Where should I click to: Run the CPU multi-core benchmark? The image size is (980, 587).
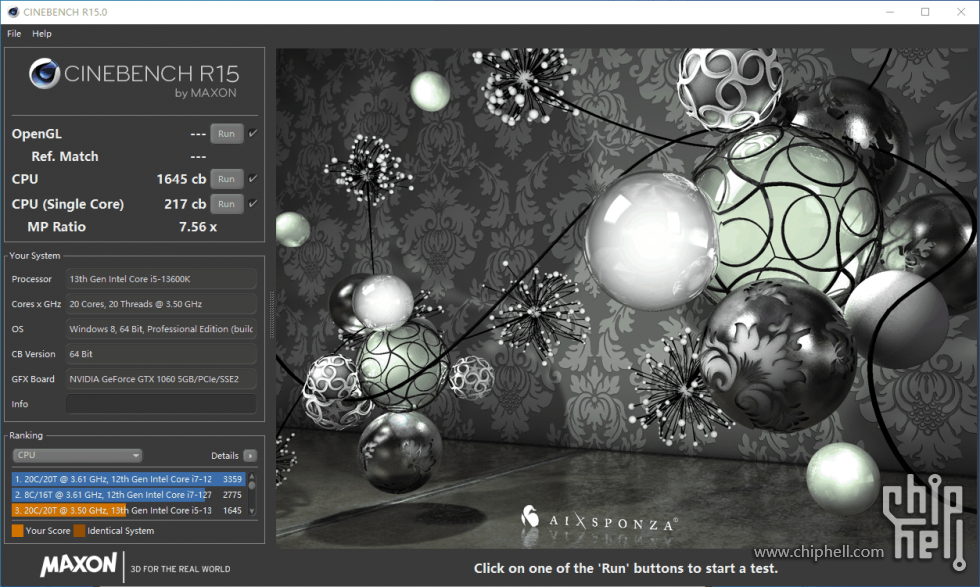click(226, 179)
